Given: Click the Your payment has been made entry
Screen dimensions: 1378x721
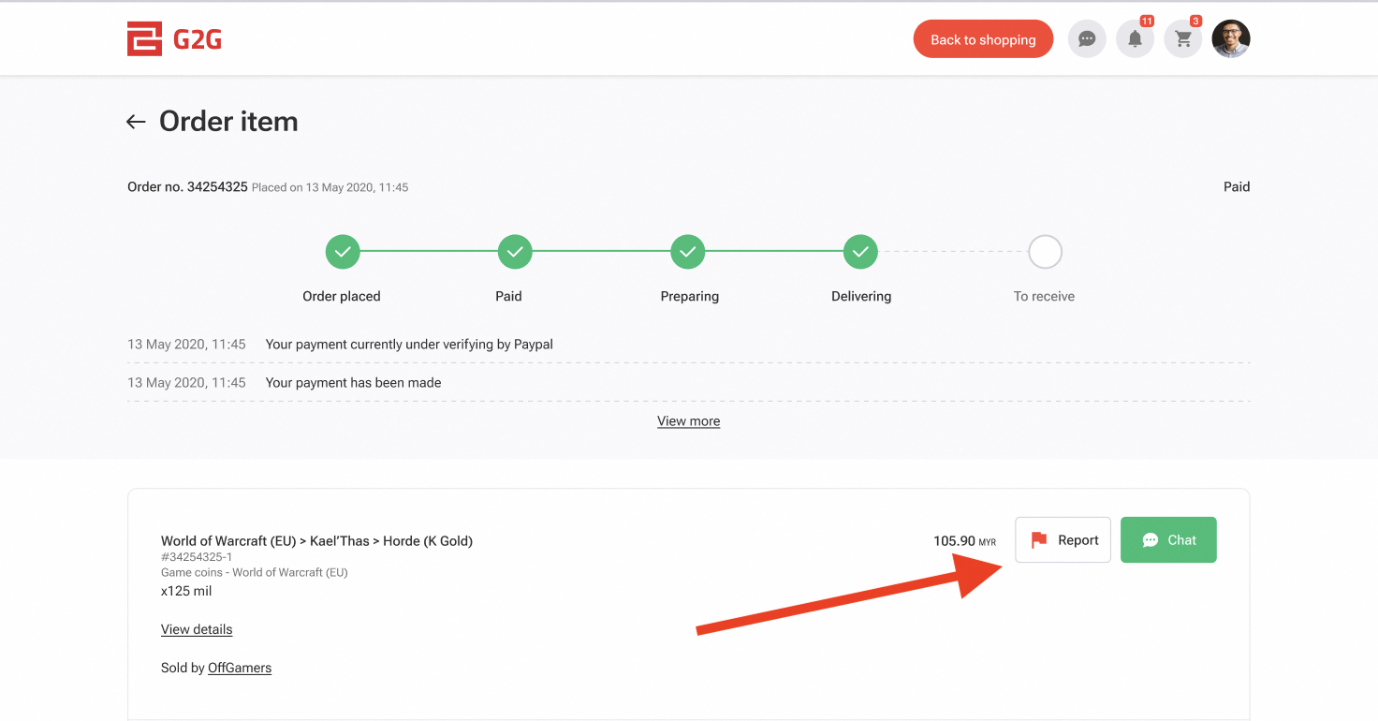Looking at the screenshot, I should (353, 382).
